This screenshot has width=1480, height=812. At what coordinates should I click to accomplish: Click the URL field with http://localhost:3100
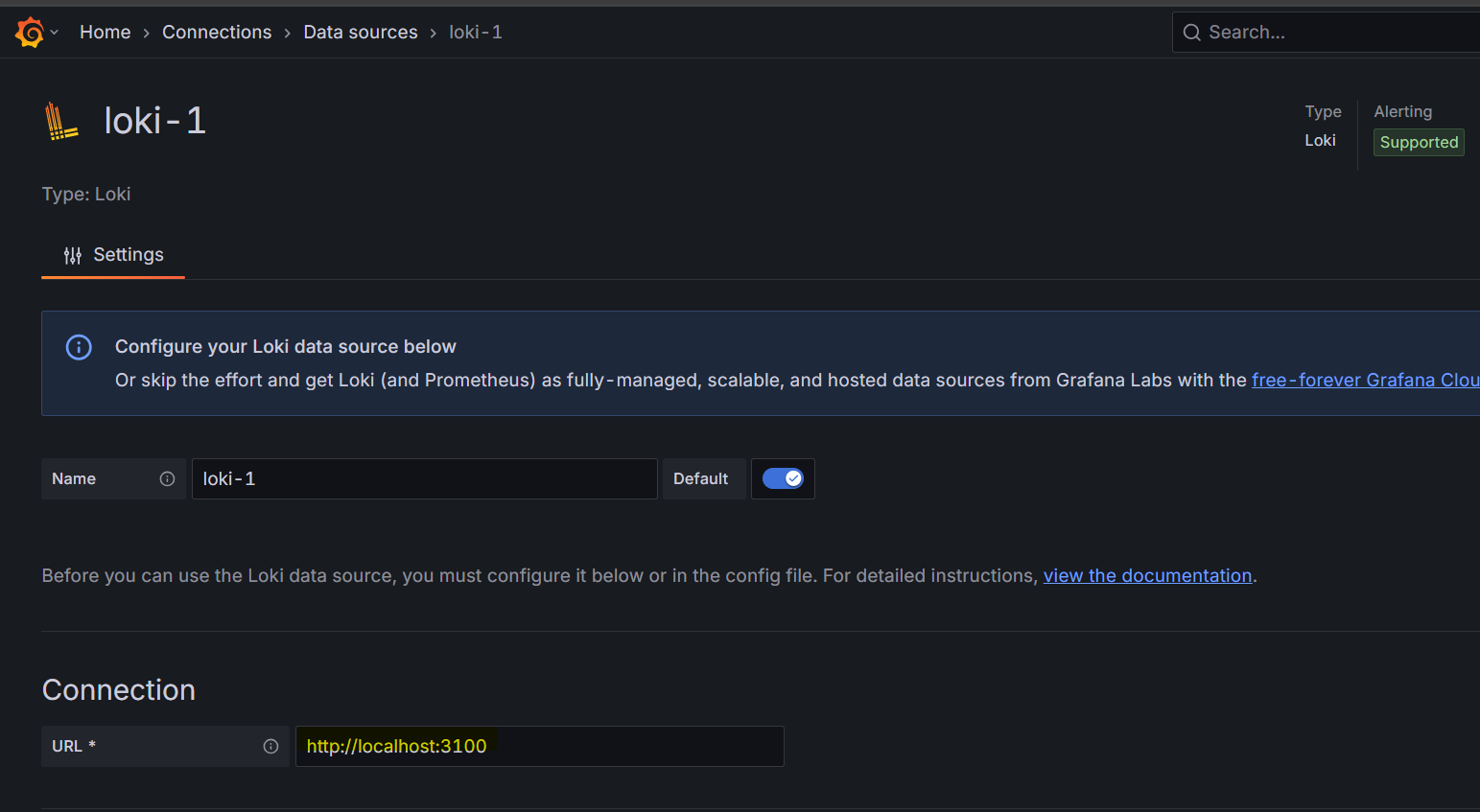540,747
